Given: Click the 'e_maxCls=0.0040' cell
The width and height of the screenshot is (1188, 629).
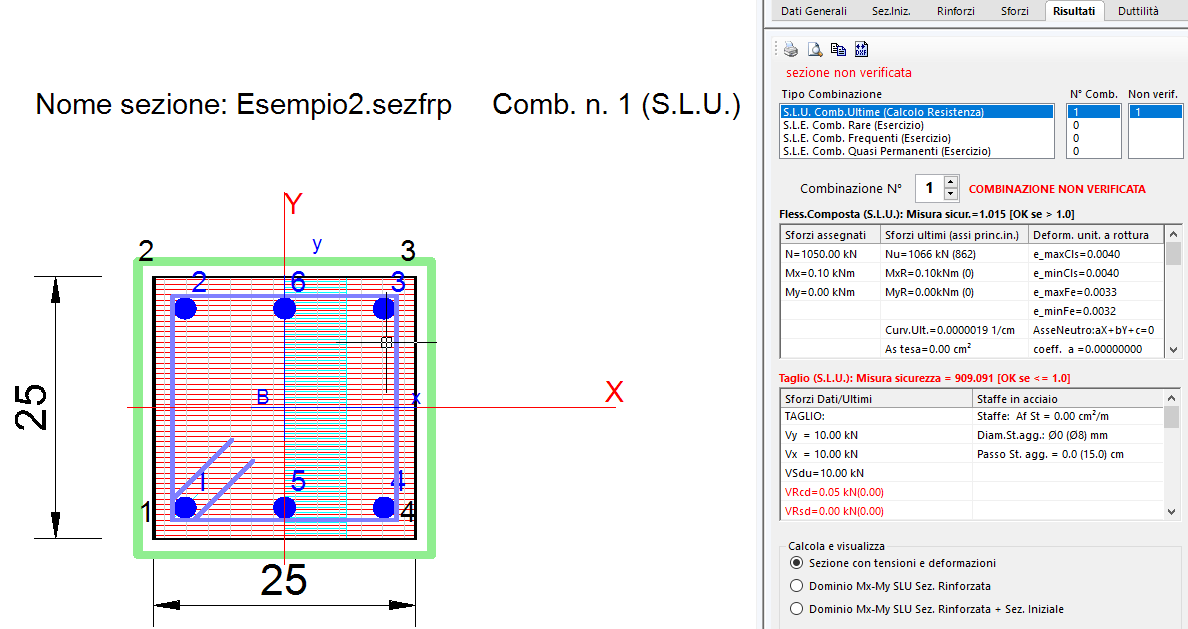Looking at the screenshot, I should [x=1096, y=254].
